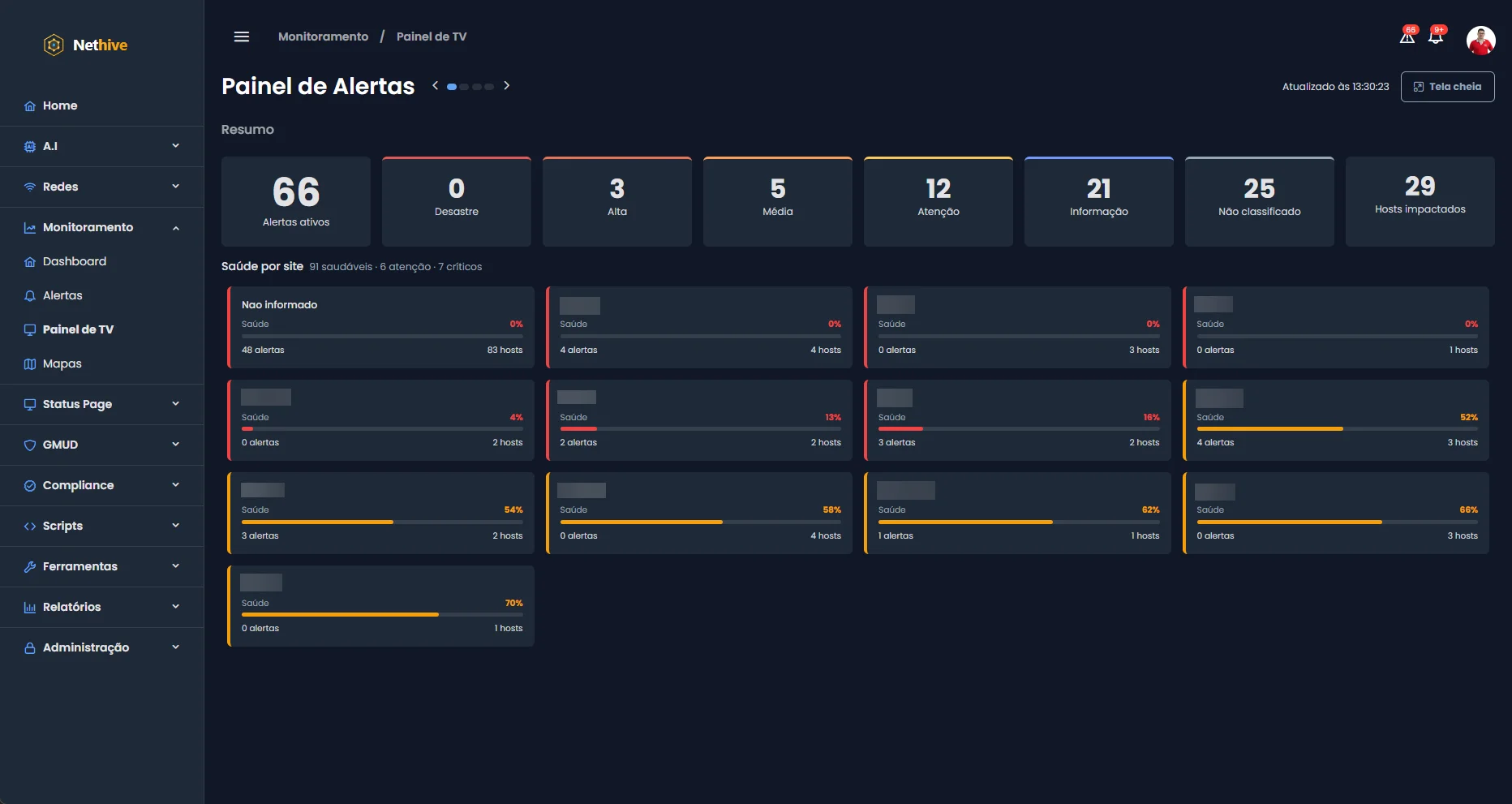The image size is (1512, 804).
Task: Collapse the Monitoramento menu chevron
Action: pyautogui.click(x=176, y=228)
